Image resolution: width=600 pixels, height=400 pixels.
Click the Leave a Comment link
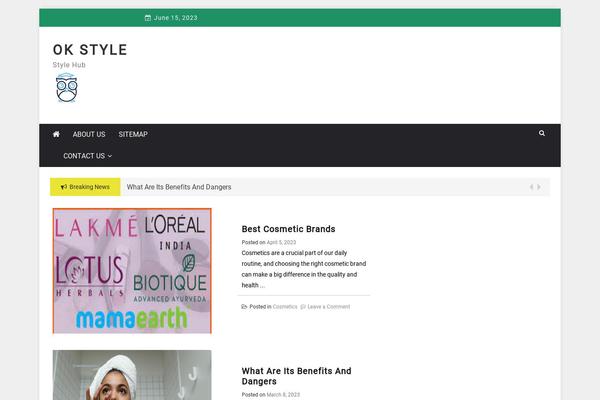329,307
